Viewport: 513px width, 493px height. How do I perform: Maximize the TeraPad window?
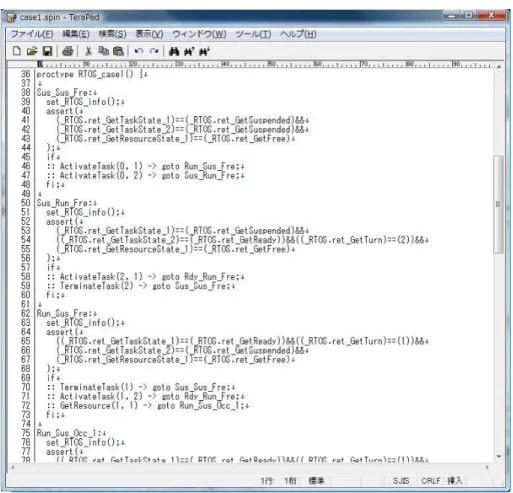468,15
